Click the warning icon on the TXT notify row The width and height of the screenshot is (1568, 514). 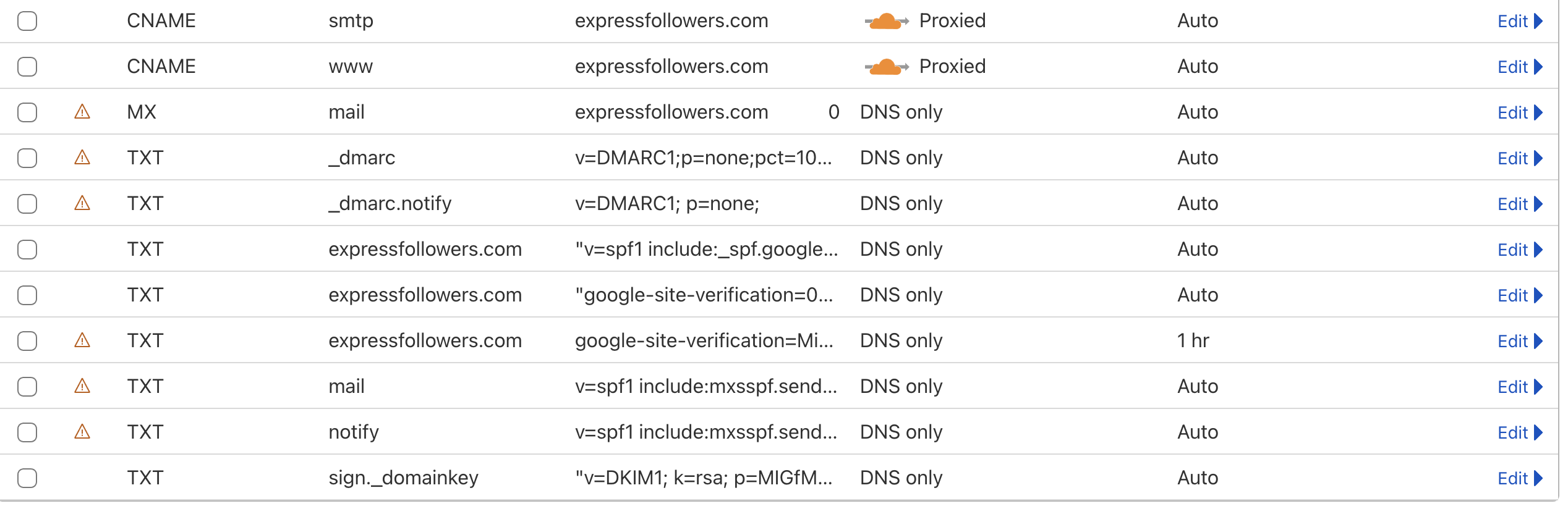tap(82, 432)
